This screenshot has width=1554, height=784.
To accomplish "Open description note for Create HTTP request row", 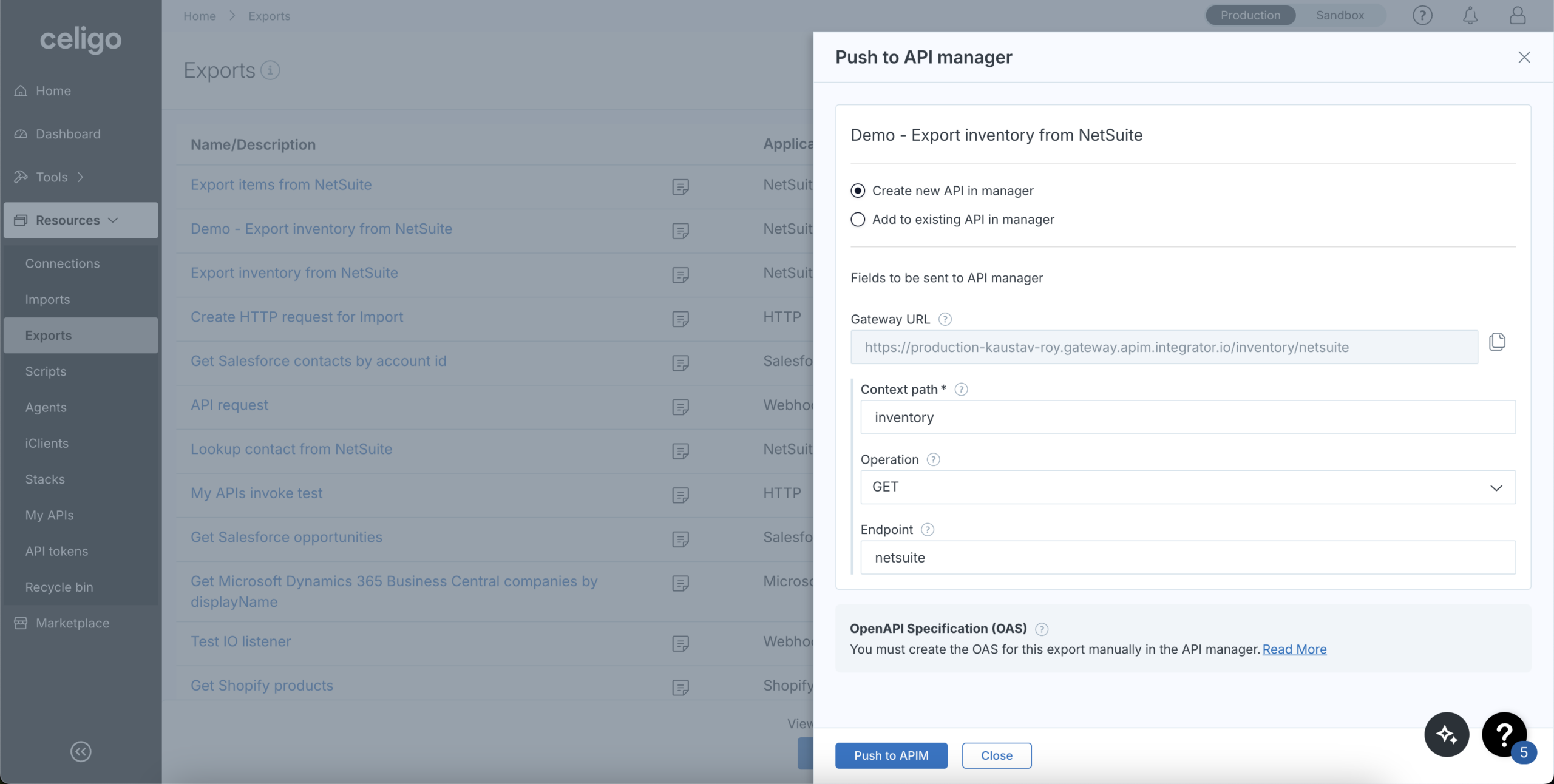I will click(680, 319).
